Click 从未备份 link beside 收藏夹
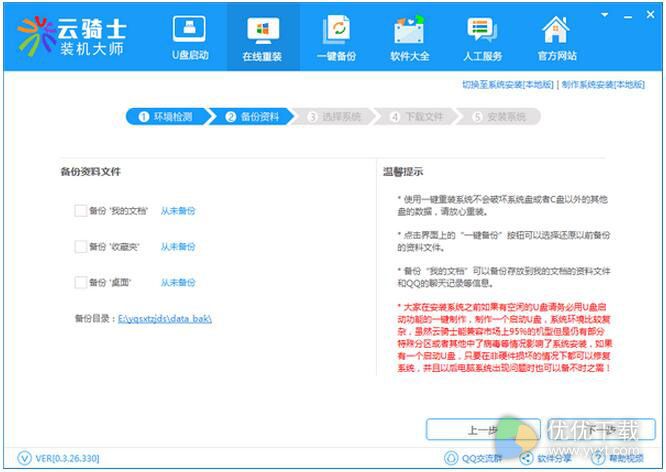The image size is (666, 472). point(178,246)
